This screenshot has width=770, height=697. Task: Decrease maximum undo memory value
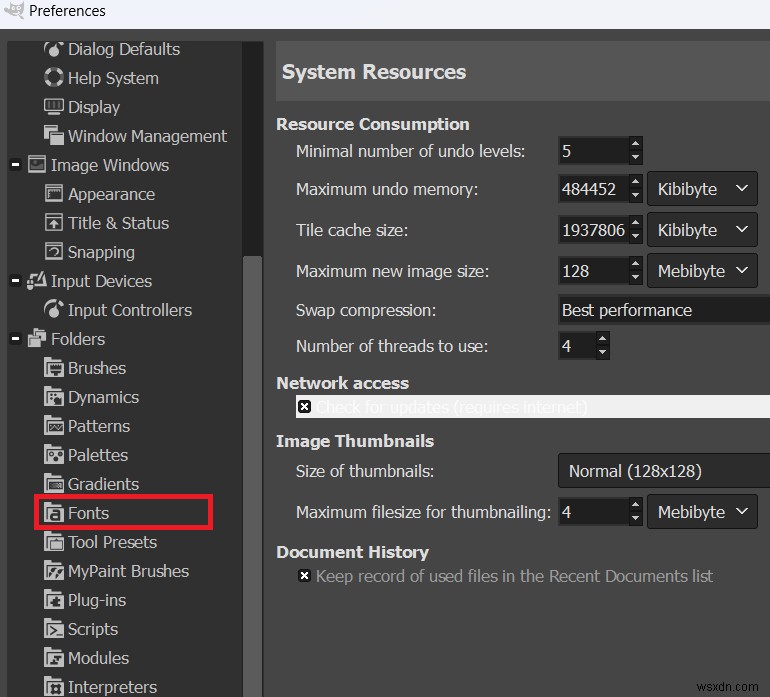point(635,195)
